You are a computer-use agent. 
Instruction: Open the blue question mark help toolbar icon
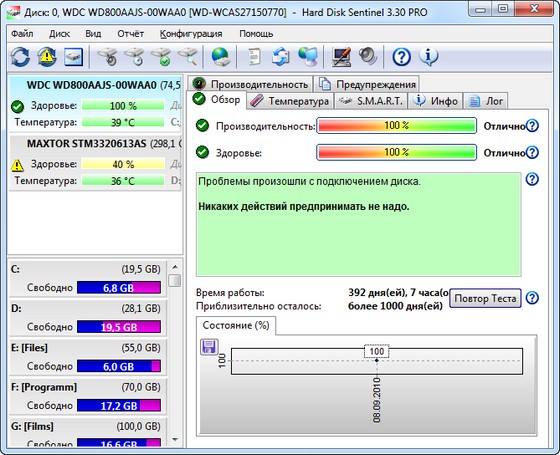pyautogui.click(x=401, y=57)
